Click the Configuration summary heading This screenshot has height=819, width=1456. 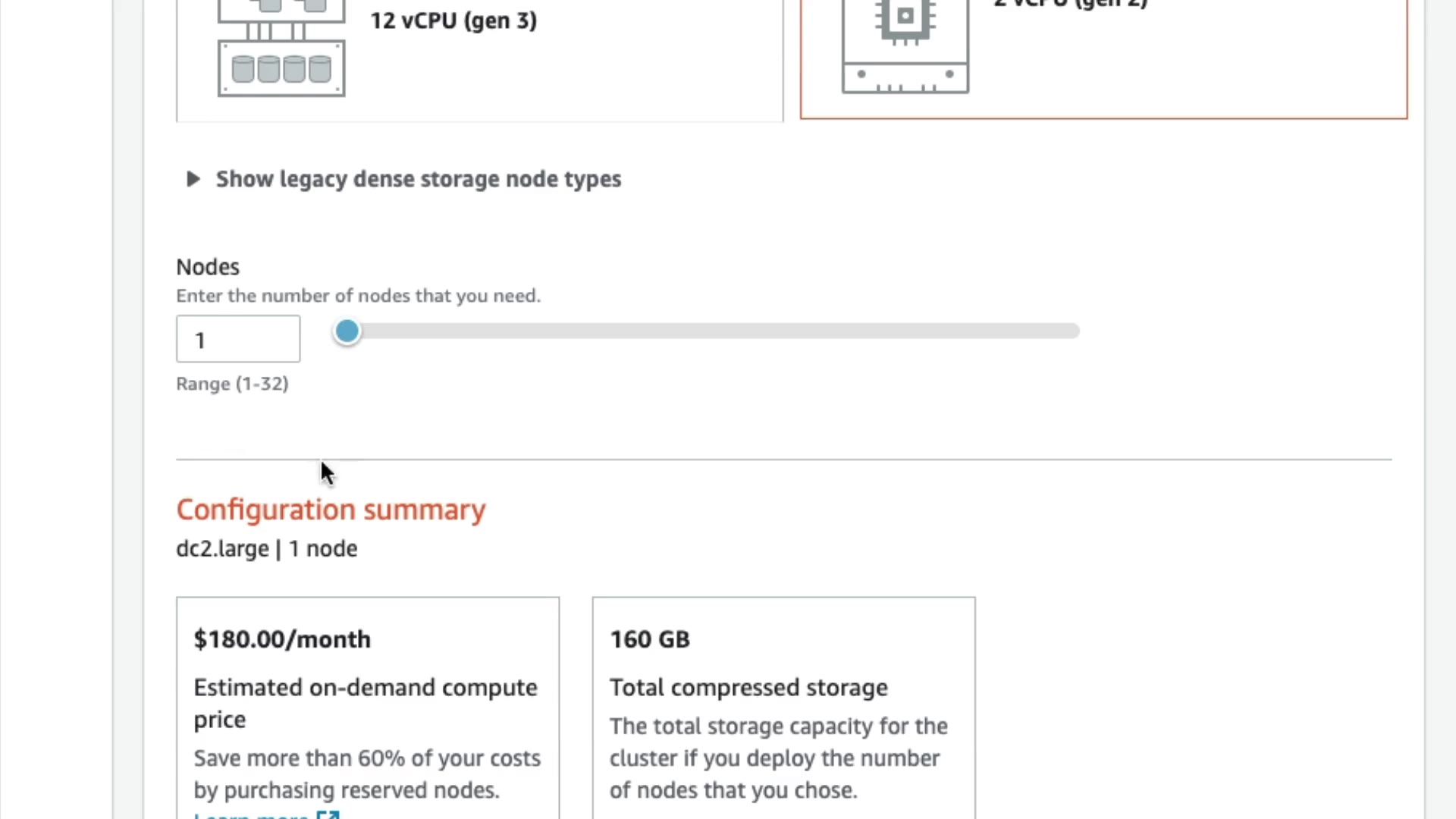331,510
